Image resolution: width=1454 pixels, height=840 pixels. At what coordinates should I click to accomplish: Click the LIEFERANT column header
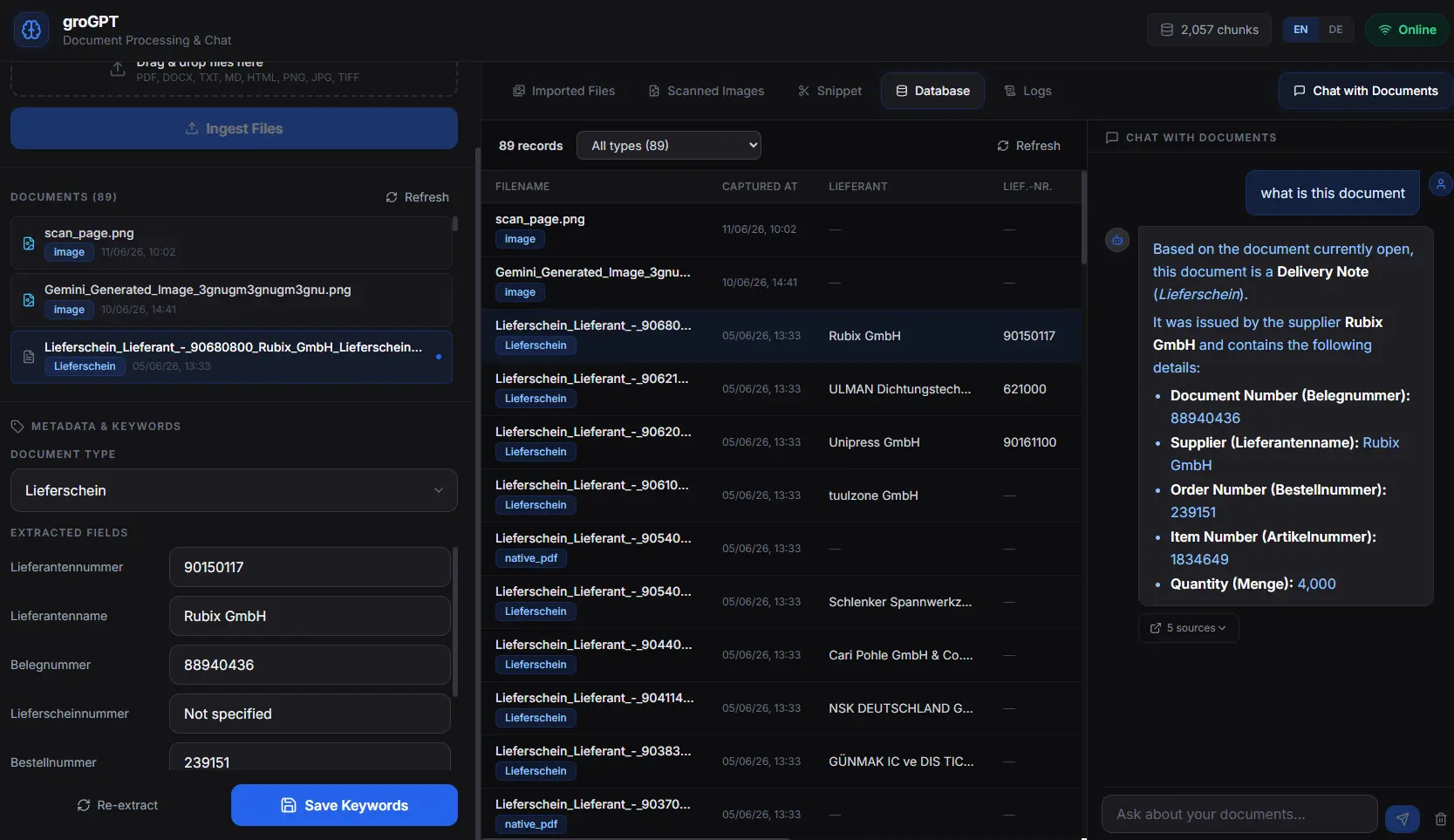[x=858, y=187]
